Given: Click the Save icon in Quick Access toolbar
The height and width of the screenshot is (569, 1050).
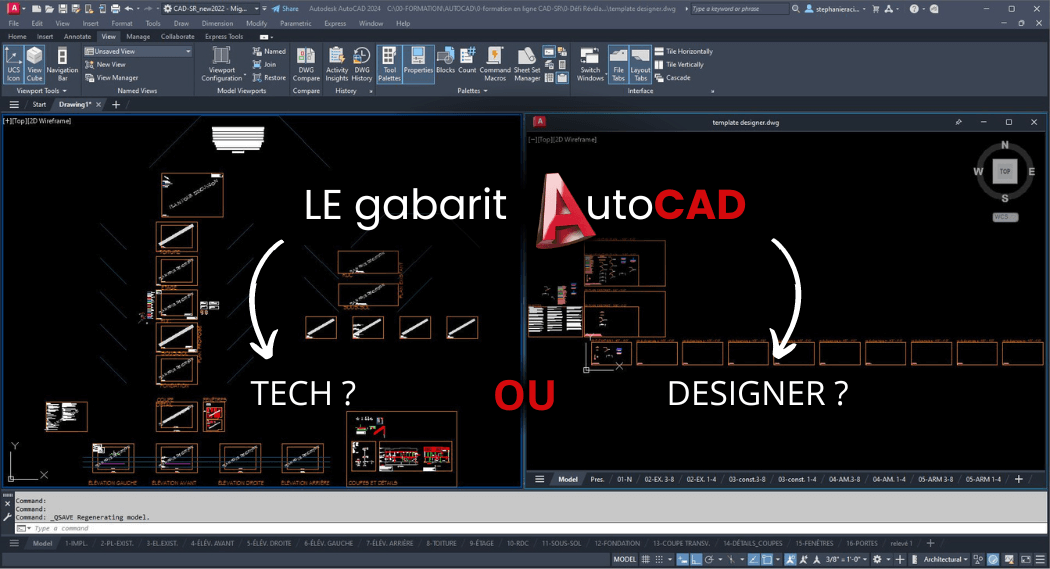Looking at the screenshot, I should click(62, 9).
